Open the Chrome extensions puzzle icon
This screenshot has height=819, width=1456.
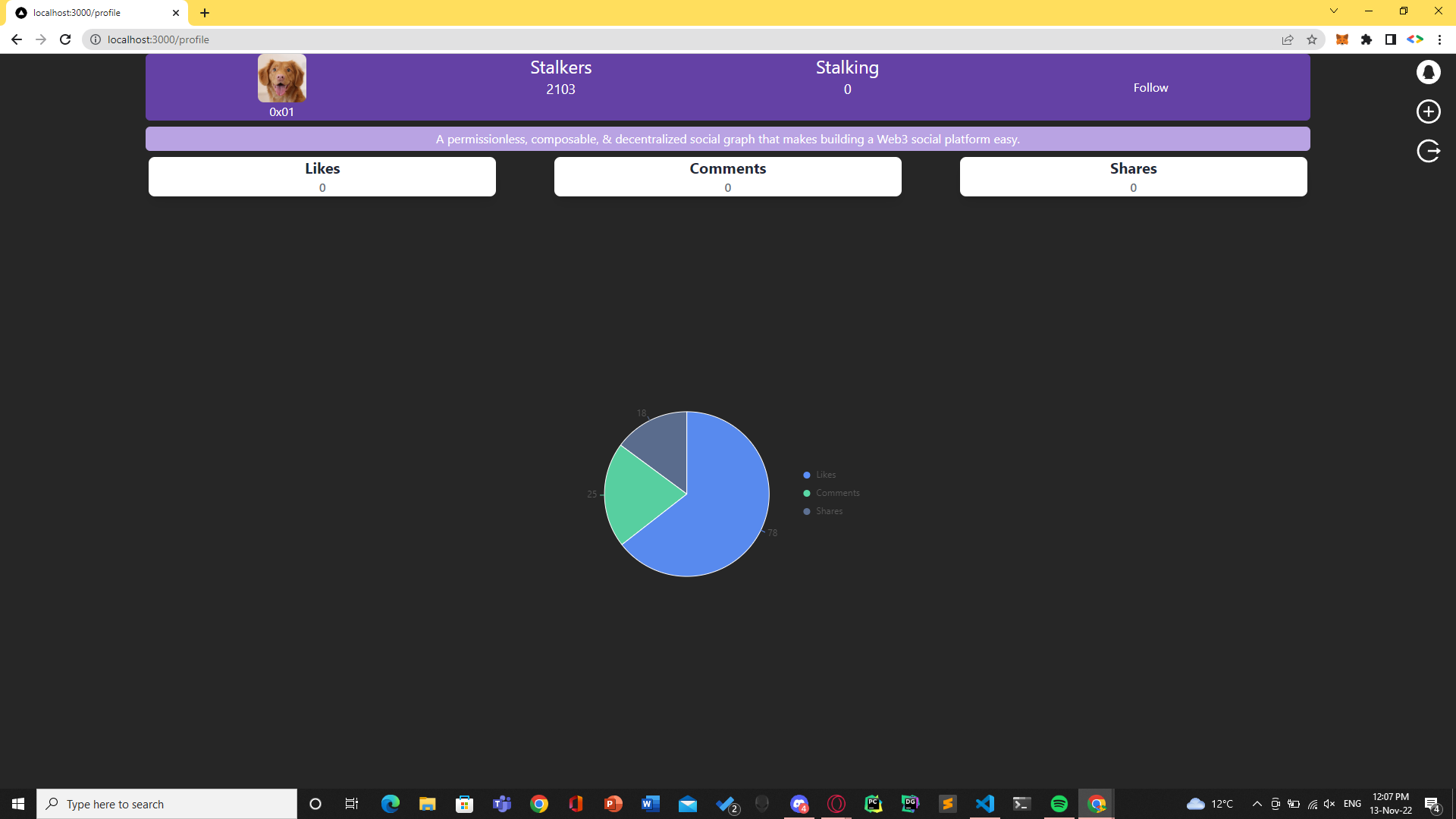click(x=1366, y=39)
